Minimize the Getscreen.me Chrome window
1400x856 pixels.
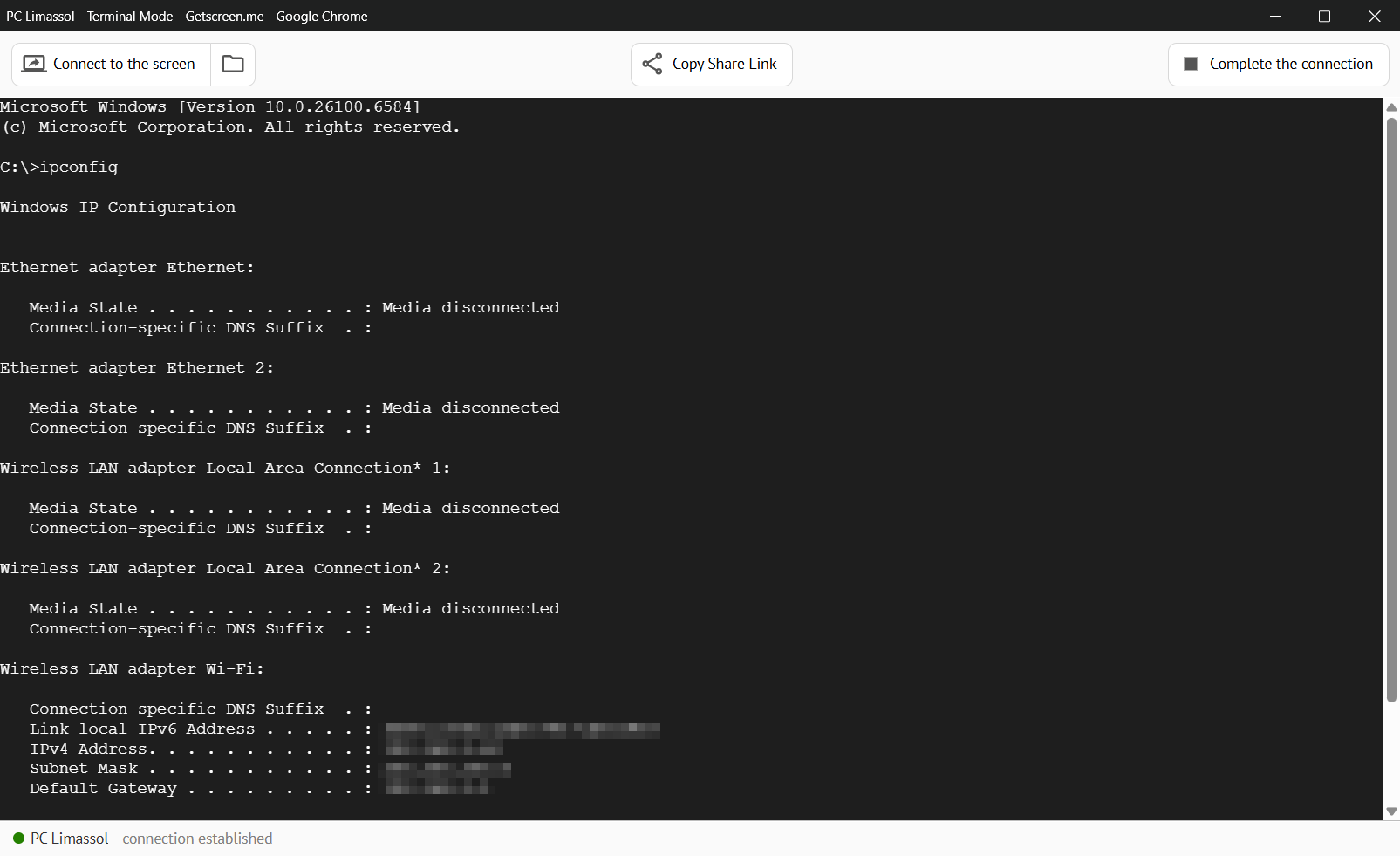pyautogui.click(x=1275, y=16)
